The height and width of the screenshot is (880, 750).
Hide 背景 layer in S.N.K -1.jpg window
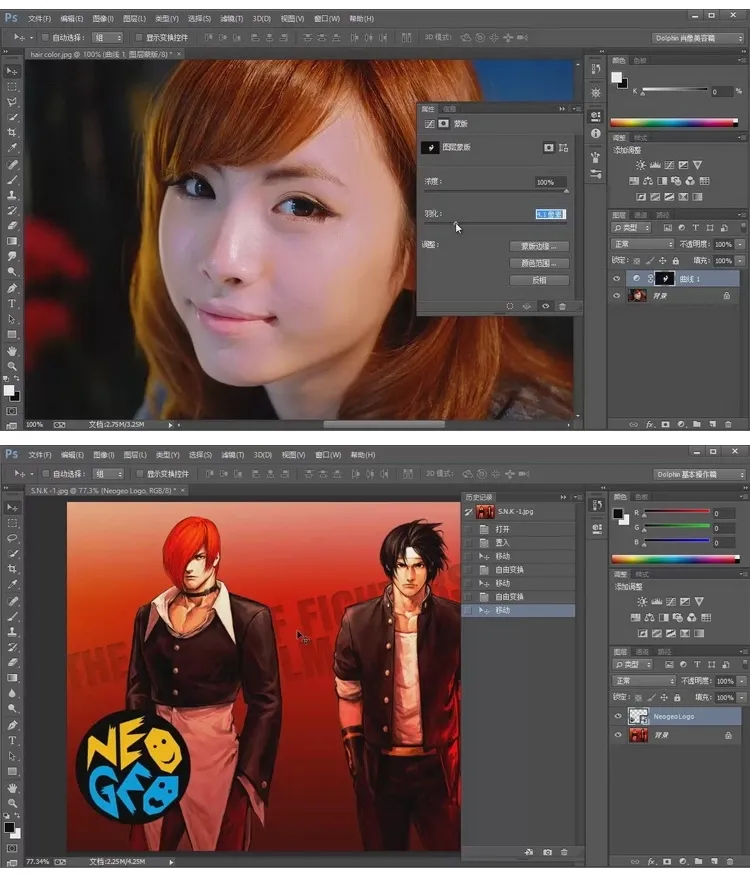point(618,735)
